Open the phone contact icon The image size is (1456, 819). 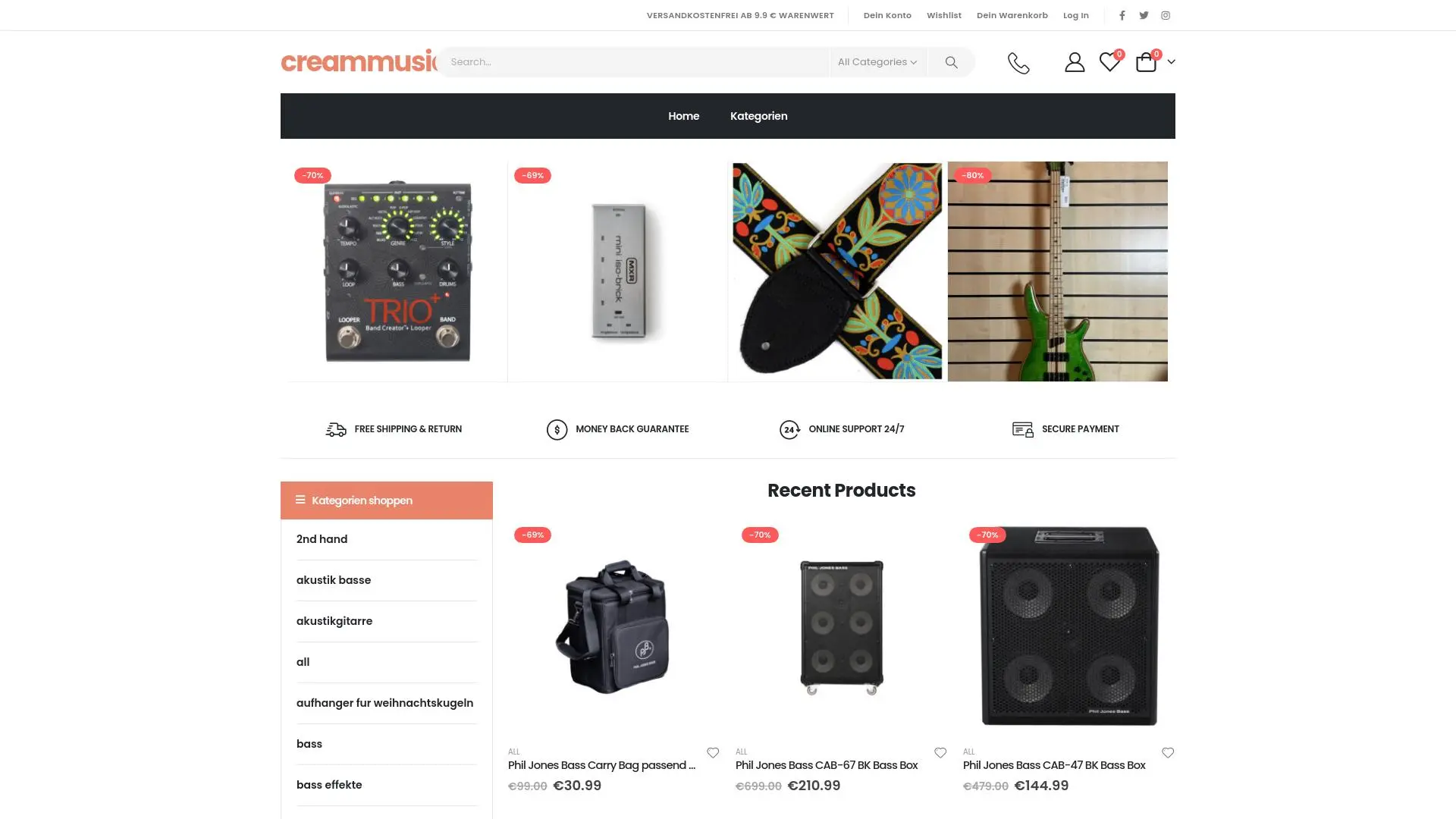[x=1018, y=62]
